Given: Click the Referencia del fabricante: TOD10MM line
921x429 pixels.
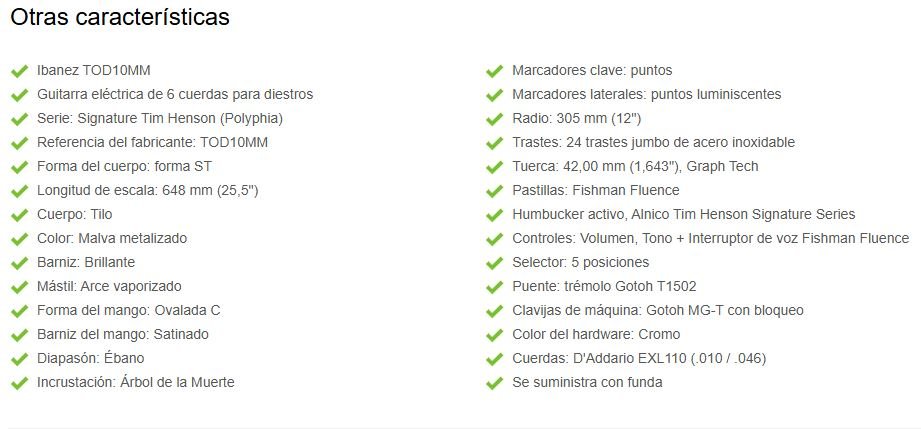Looking at the screenshot, I should click(x=153, y=143).
